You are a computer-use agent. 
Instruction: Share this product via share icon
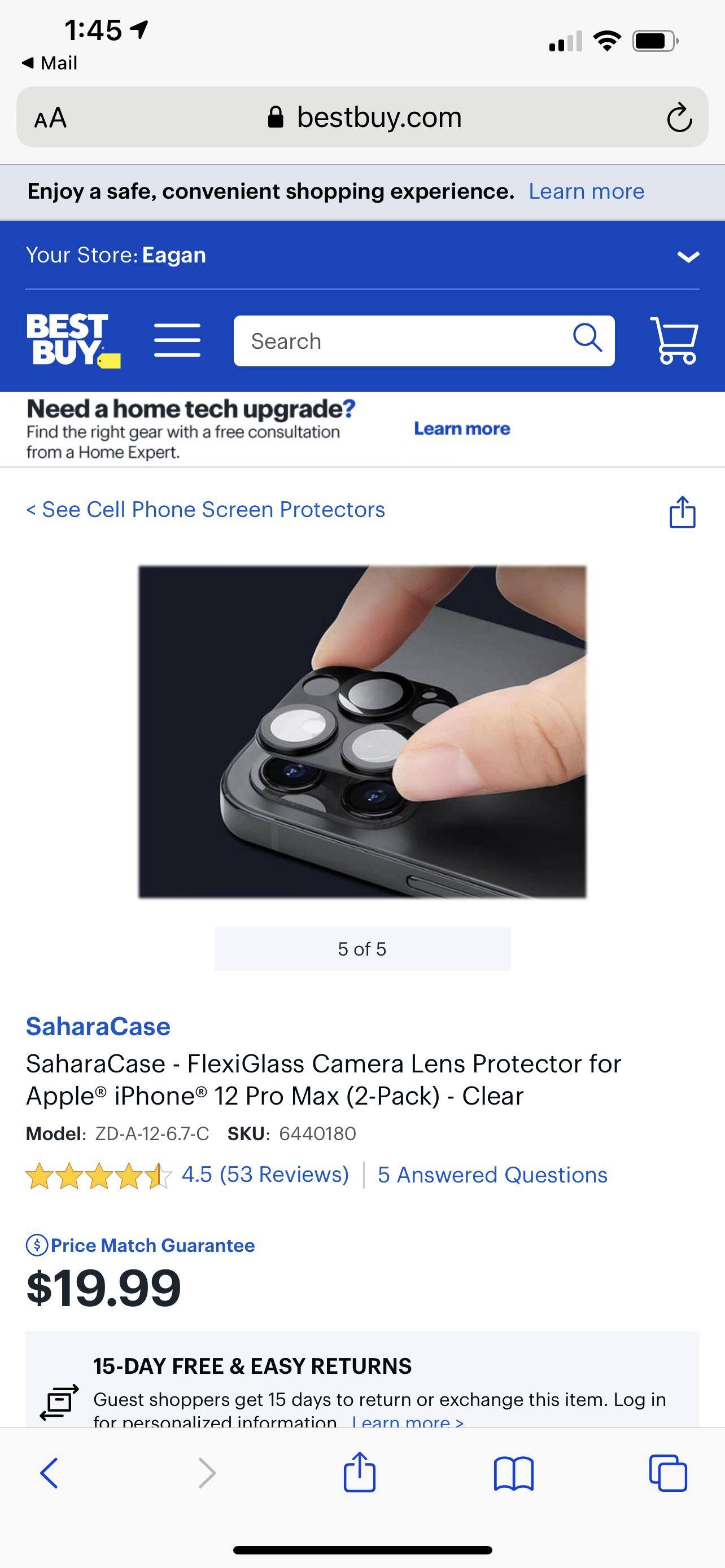[683, 512]
